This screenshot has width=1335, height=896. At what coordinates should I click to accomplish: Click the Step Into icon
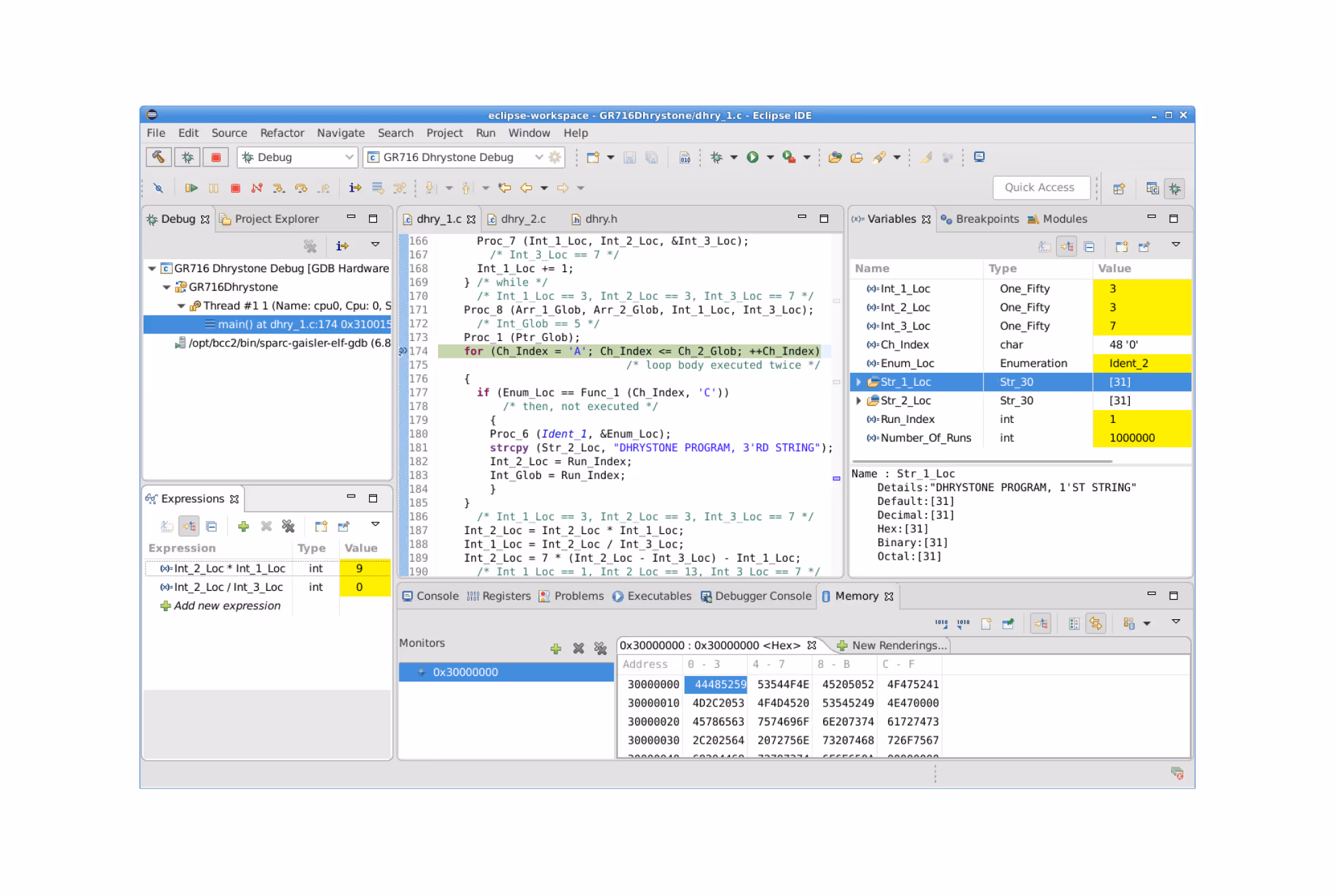278,188
